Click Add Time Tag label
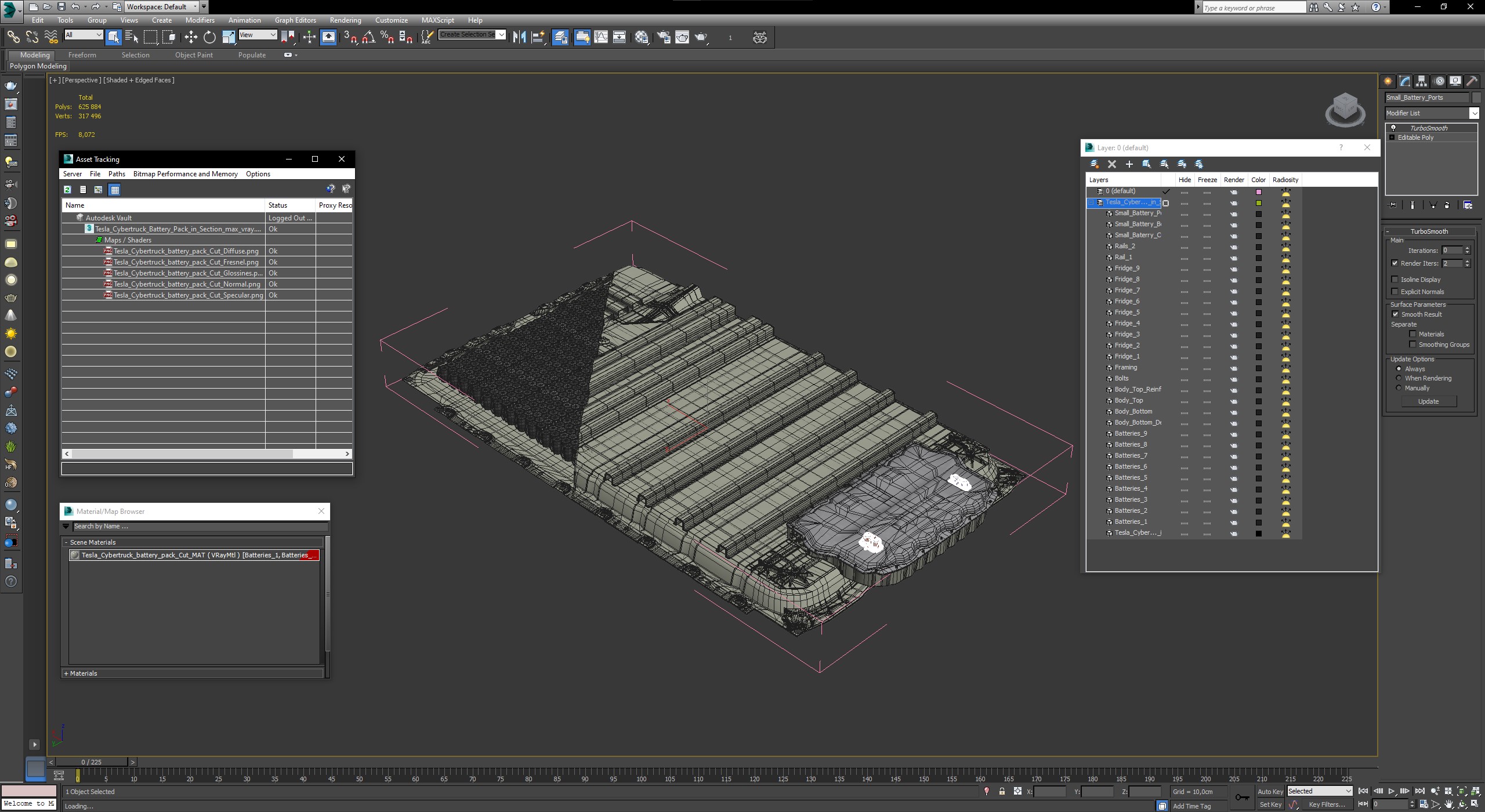Viewport: 1485px width, 812px height. [x=1191, y=806]
